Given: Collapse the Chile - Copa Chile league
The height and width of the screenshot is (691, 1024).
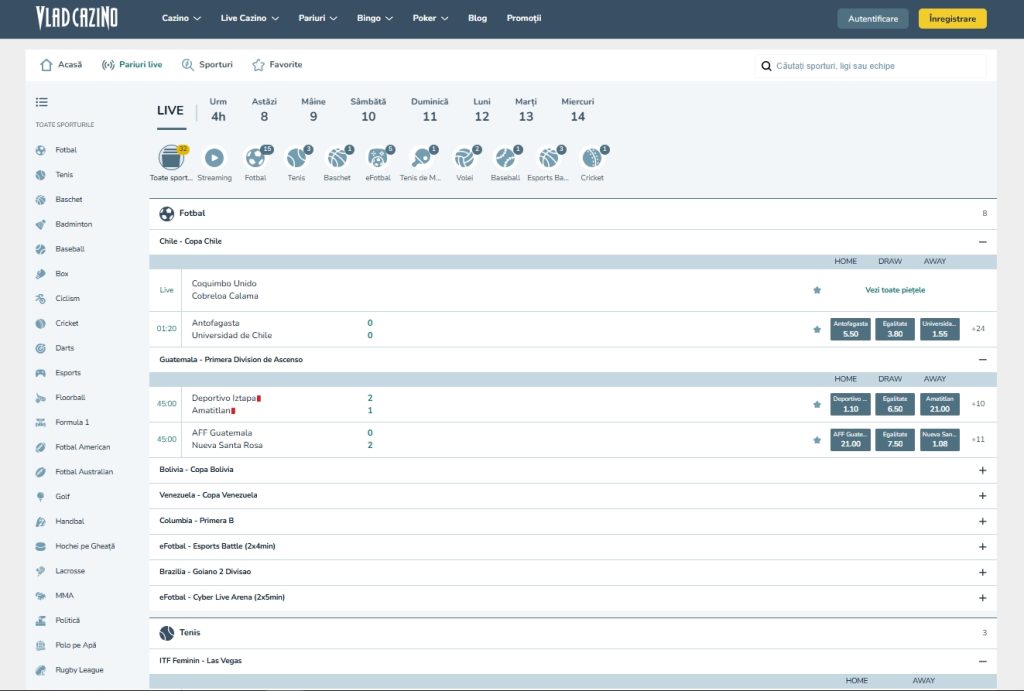Looking at the screenshot, I should pos(982,242).
